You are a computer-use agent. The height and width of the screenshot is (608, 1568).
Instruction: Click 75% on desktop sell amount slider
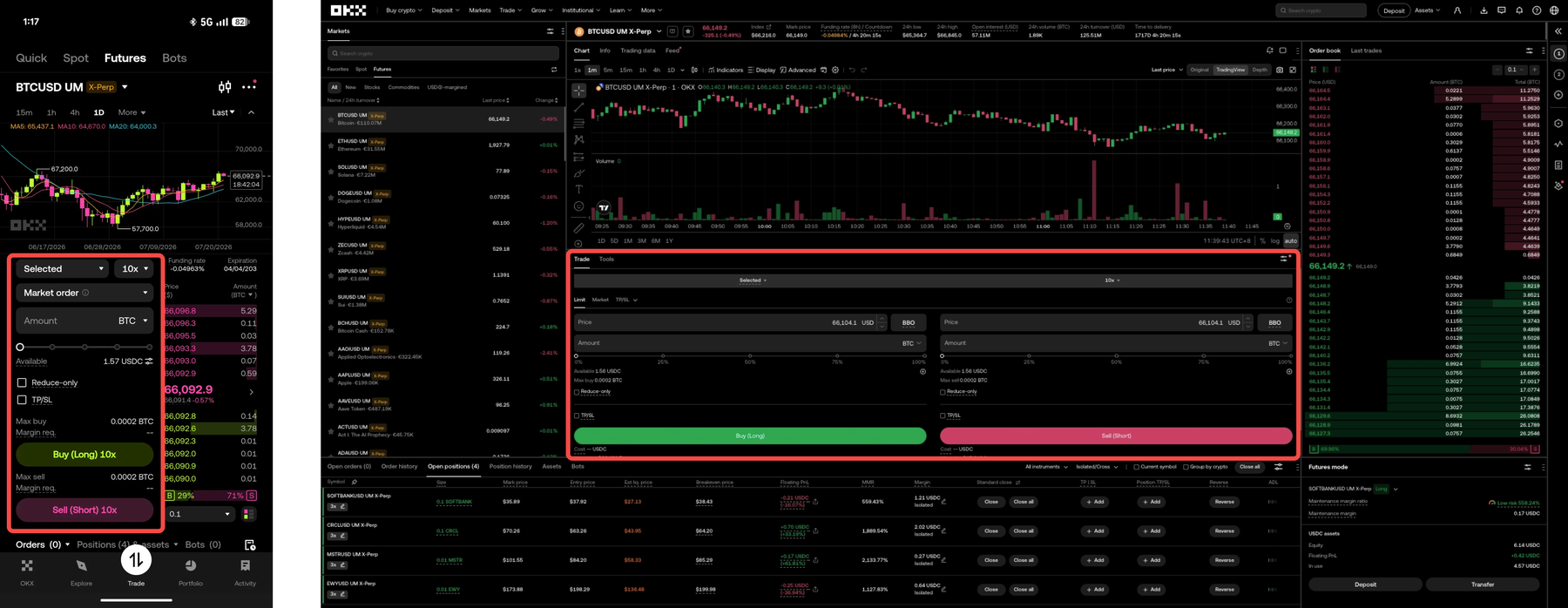click(1204, 355)
